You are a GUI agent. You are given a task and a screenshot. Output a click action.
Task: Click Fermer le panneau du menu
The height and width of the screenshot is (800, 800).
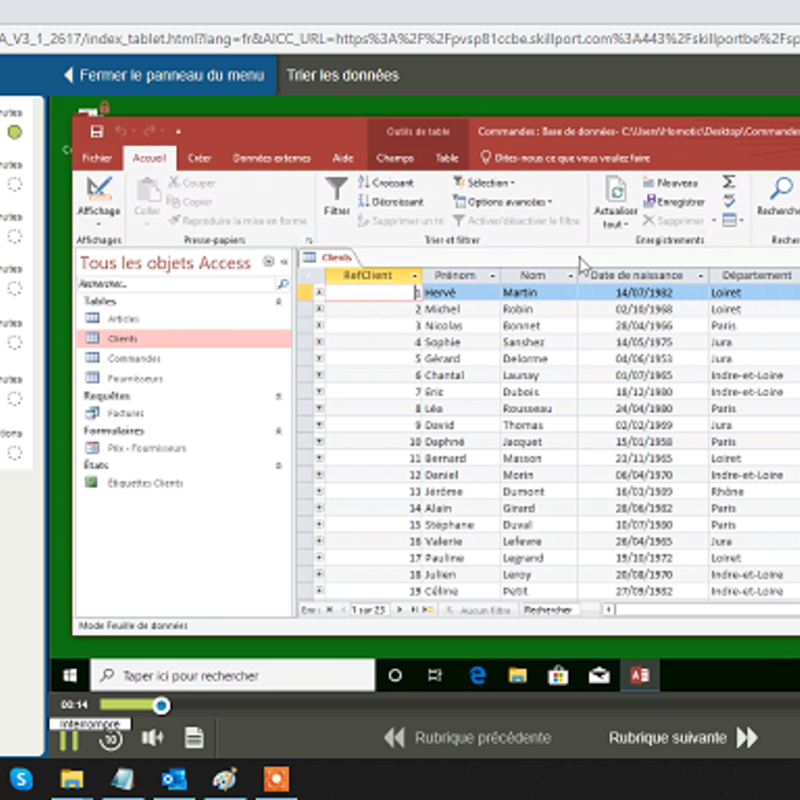(x=164, y=76)
